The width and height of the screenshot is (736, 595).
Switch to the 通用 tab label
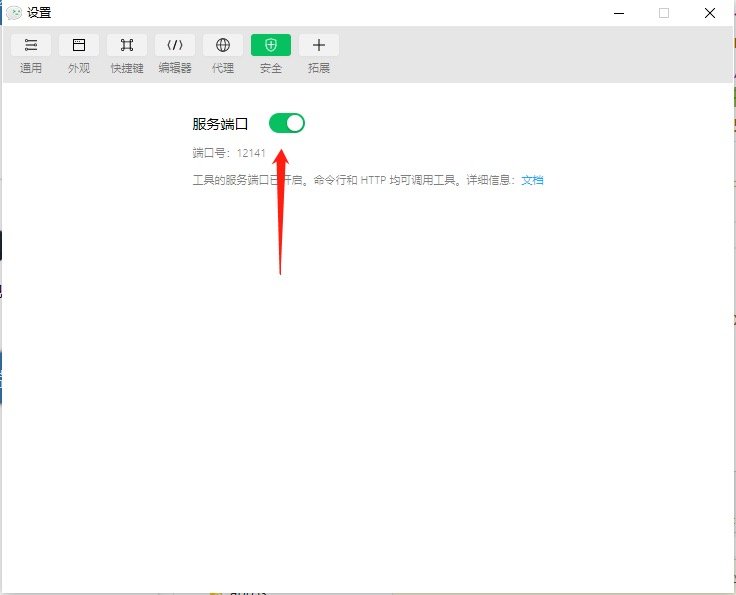pyautogui.click(x=31, y=68)
